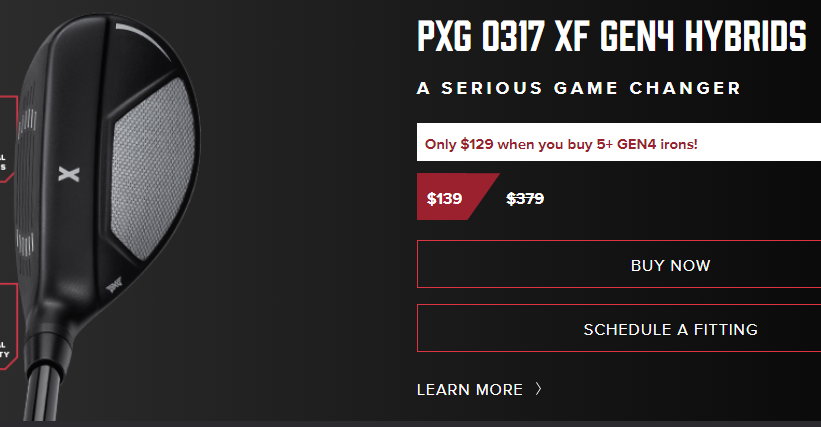Viewport: 821px width, 427px height.
Task: Click the PXG 0317 XF GEN4 Hybrids heading
Action: pos(611,37)
